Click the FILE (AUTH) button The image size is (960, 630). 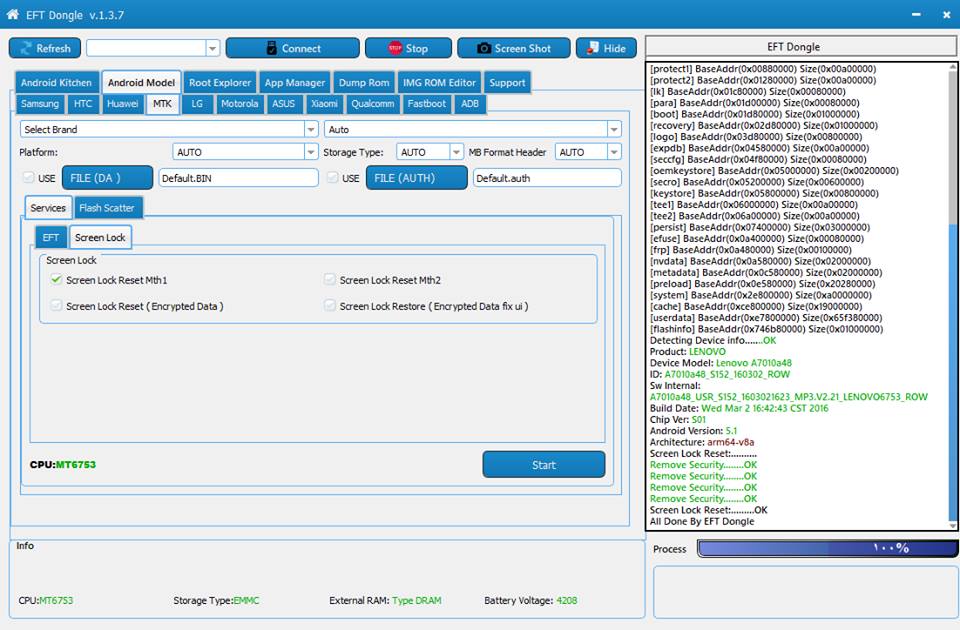416,178
